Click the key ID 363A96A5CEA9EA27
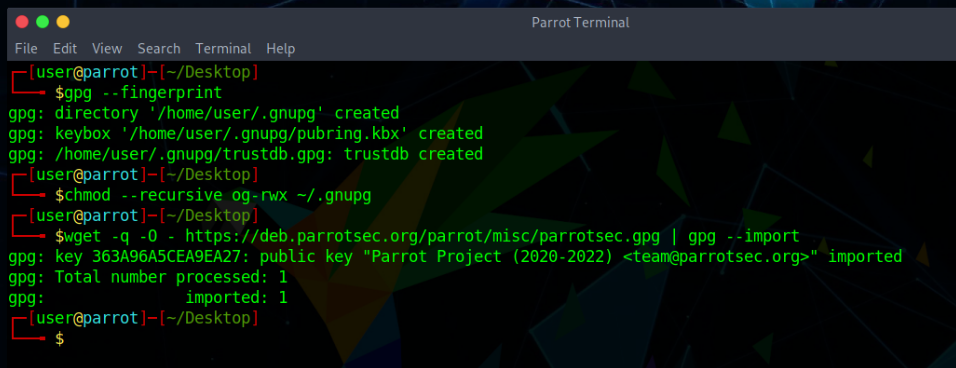The height and width of the screenshot is (368, 956). [171, 257]
